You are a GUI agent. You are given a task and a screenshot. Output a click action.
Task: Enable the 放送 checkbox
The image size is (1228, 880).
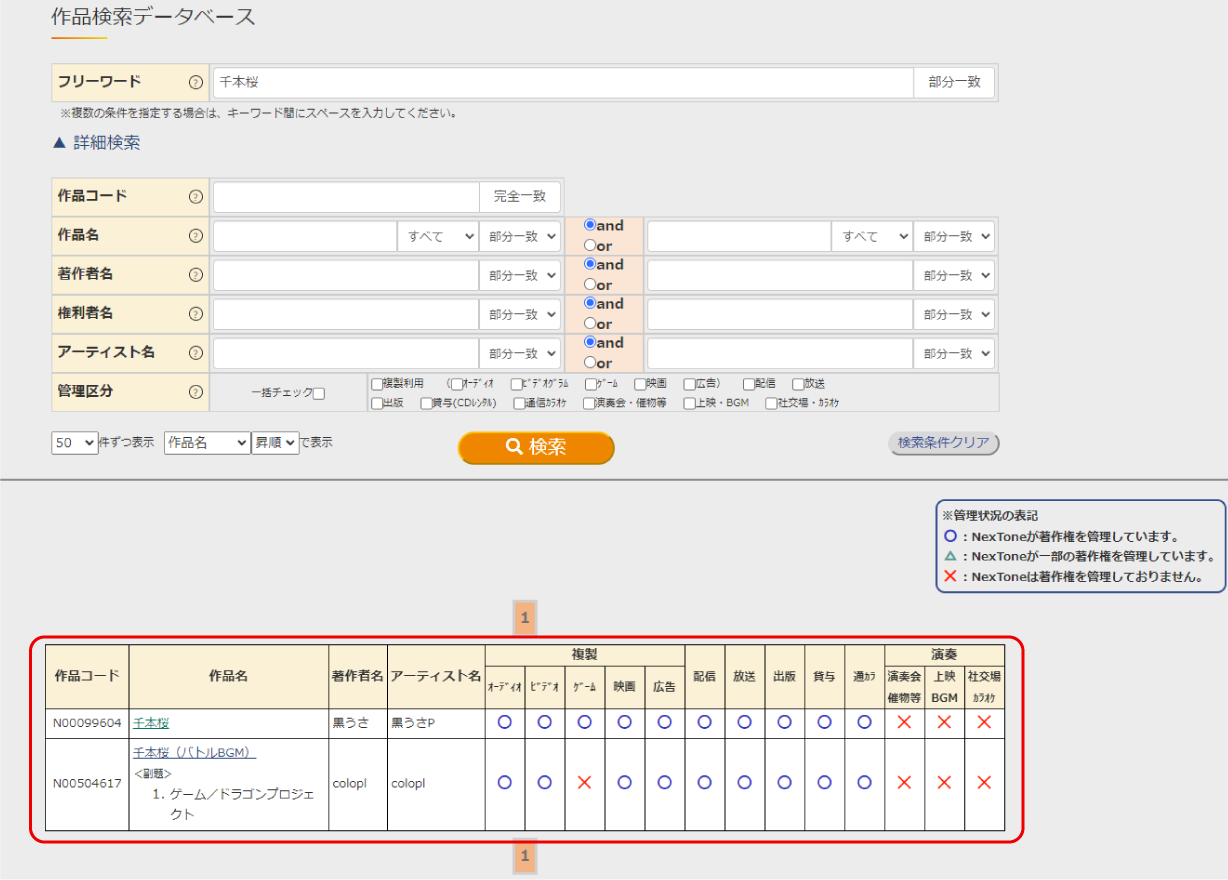[x=798, y=383]
